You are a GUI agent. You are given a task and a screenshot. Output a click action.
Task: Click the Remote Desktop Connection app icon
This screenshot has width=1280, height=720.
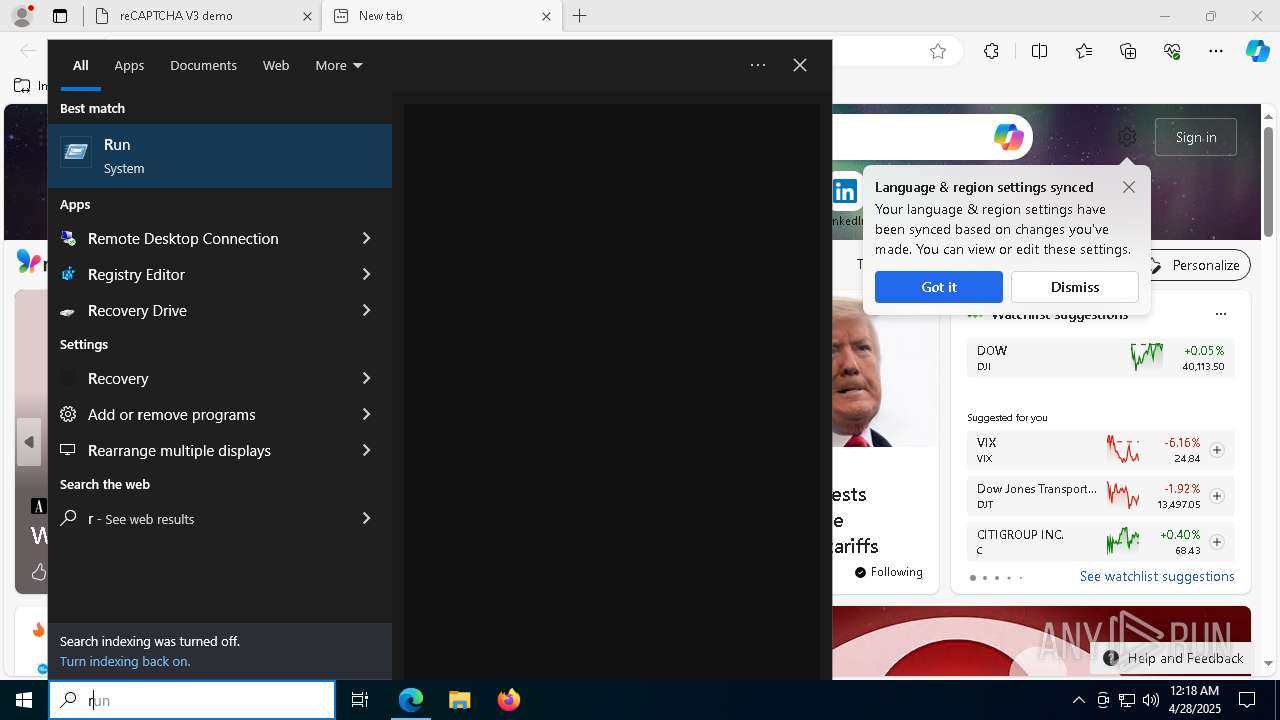coord(68,238)
